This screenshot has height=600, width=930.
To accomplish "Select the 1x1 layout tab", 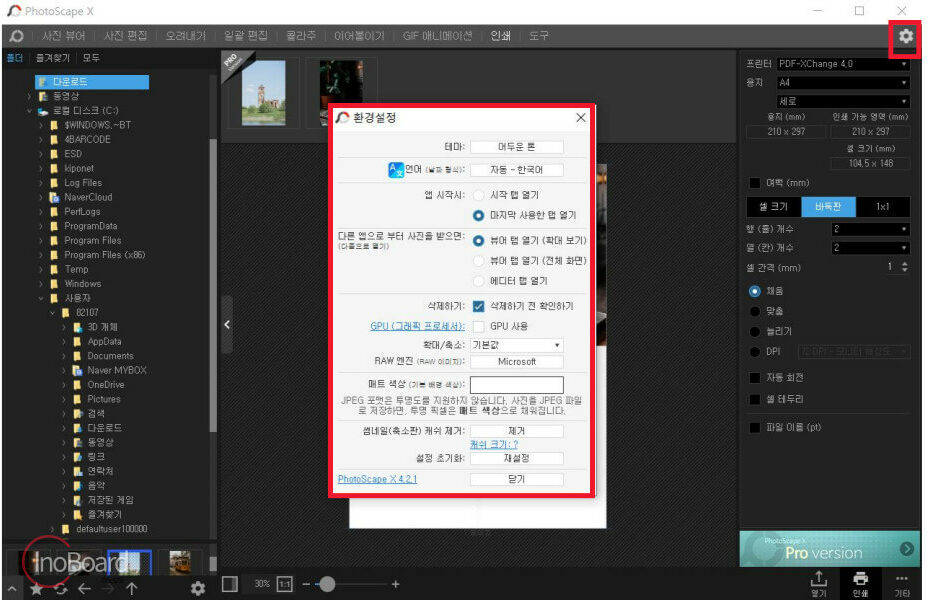I will pyautogui.click(x=883, y=206).
